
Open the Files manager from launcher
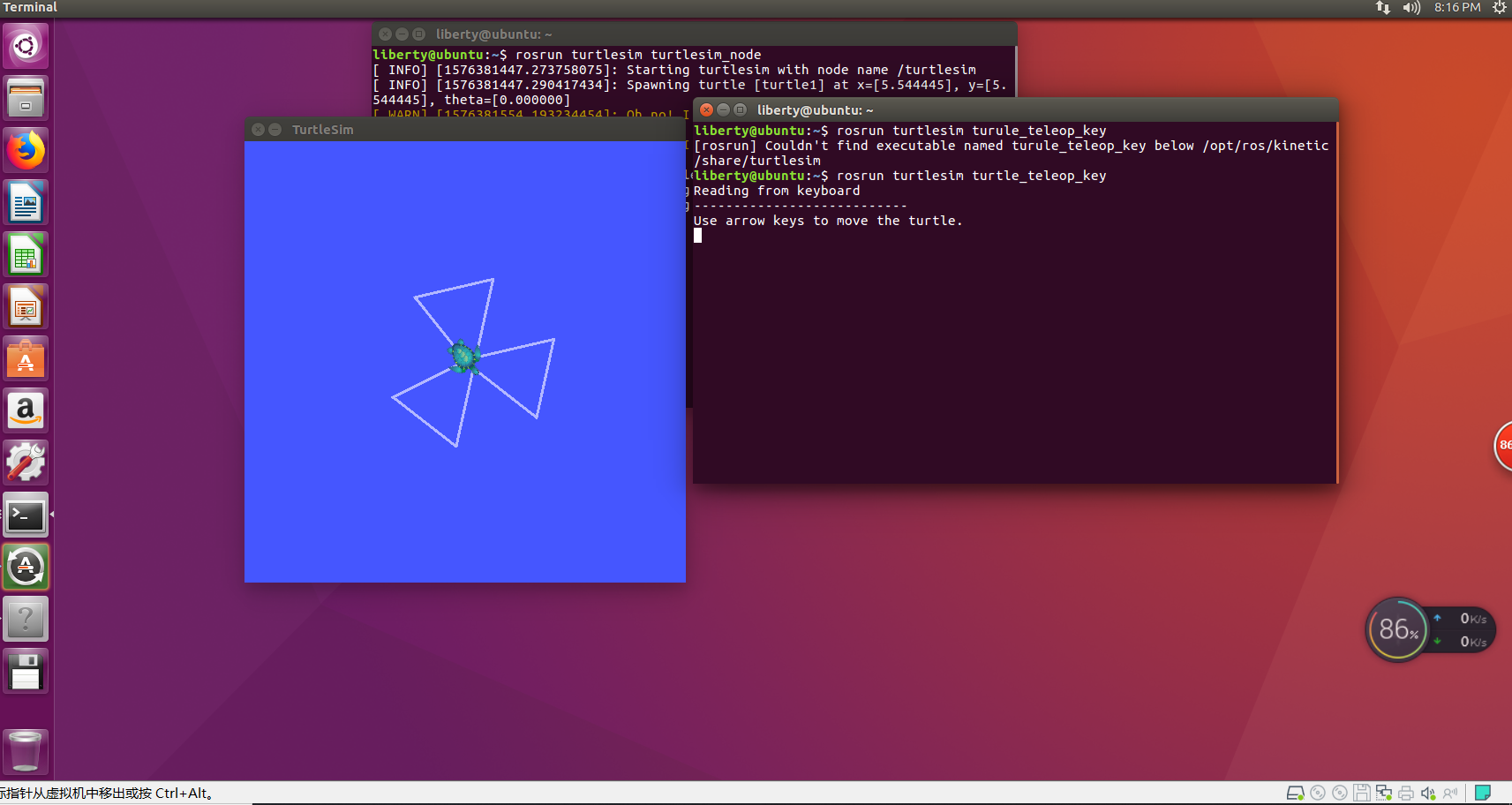click(x=26, y=97)
